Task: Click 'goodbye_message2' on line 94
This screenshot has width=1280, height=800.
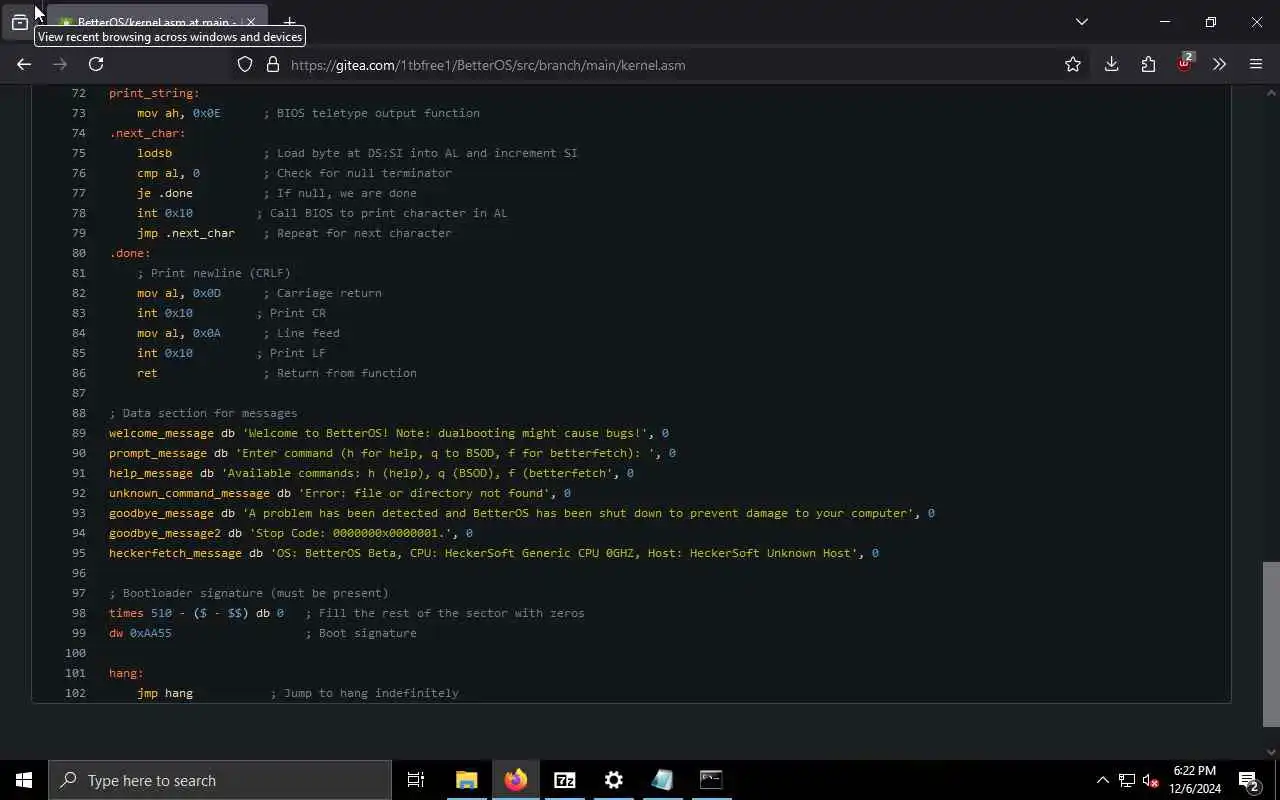Action: [165, 533]
